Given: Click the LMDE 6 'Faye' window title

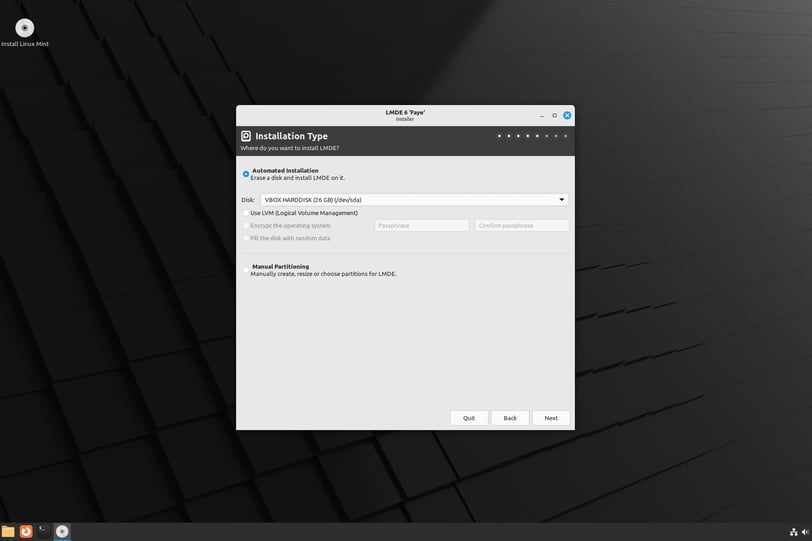Looking at the screenshot, I should pos(405,112).
